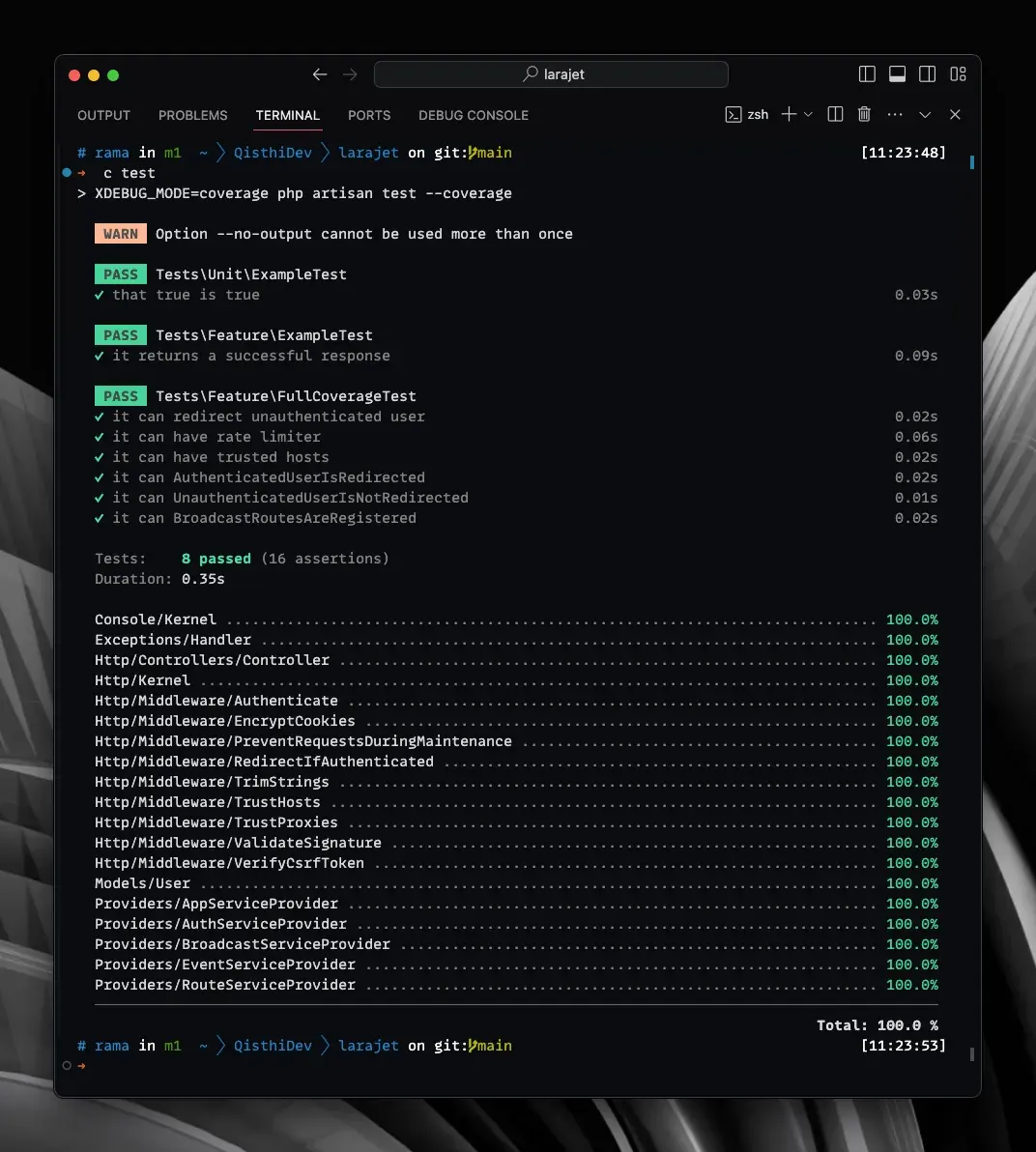Kill the terminal using the trash icon
This screenshot has height=1152, width=1036.
(x=864, y=114)
